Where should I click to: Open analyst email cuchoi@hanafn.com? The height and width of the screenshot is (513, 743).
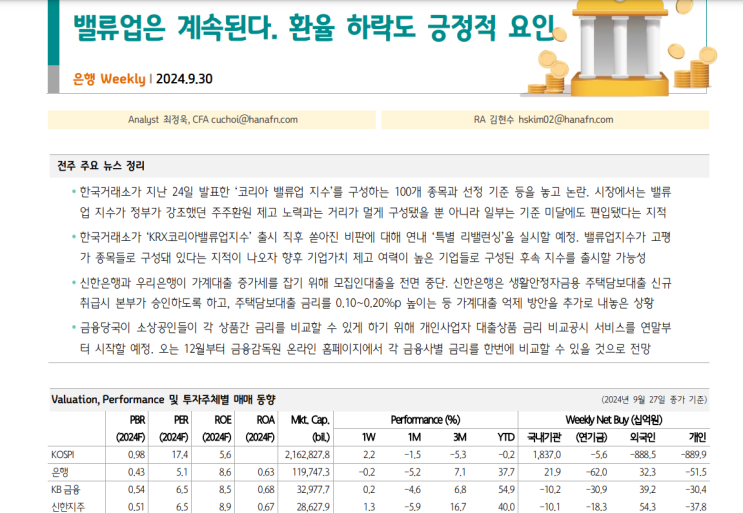(x=254, y=120)
